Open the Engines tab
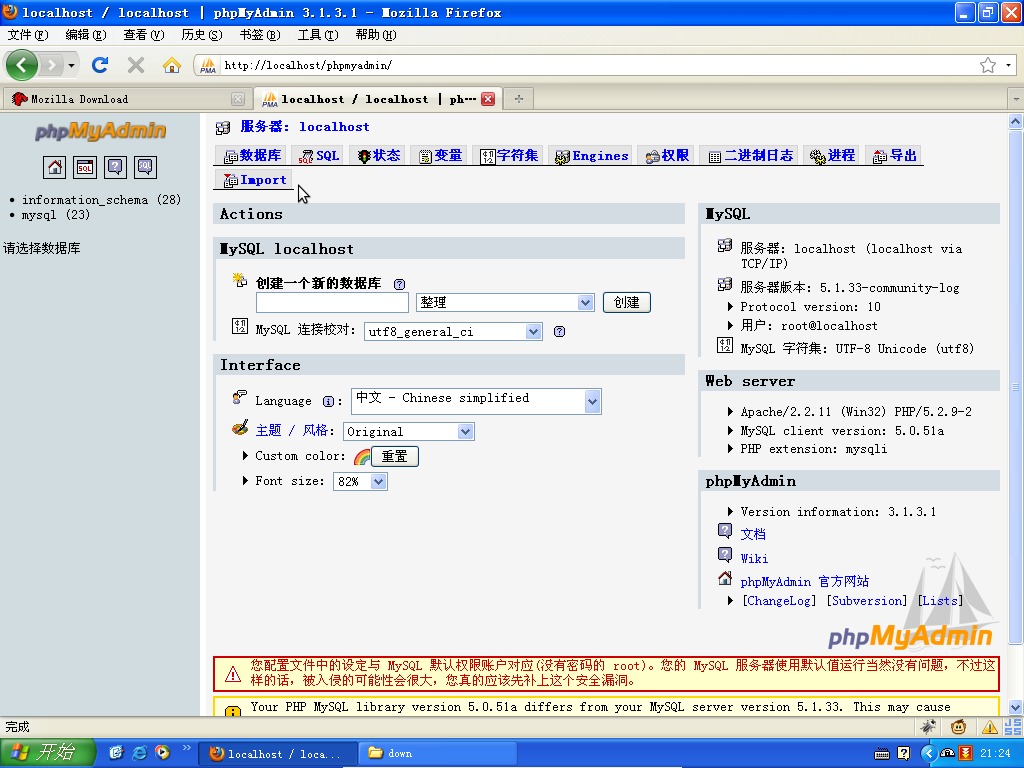Screen dimensions: 1024x768 (591, 155)
